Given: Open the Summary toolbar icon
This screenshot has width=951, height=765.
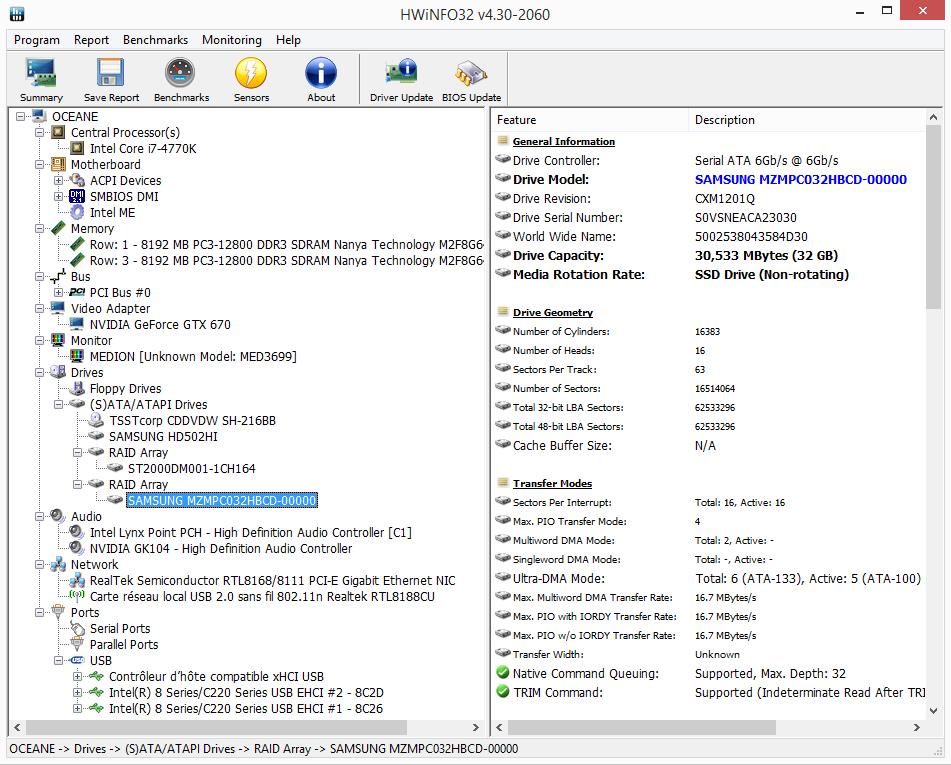Looking at the screenshot, I should pos(41,79).
